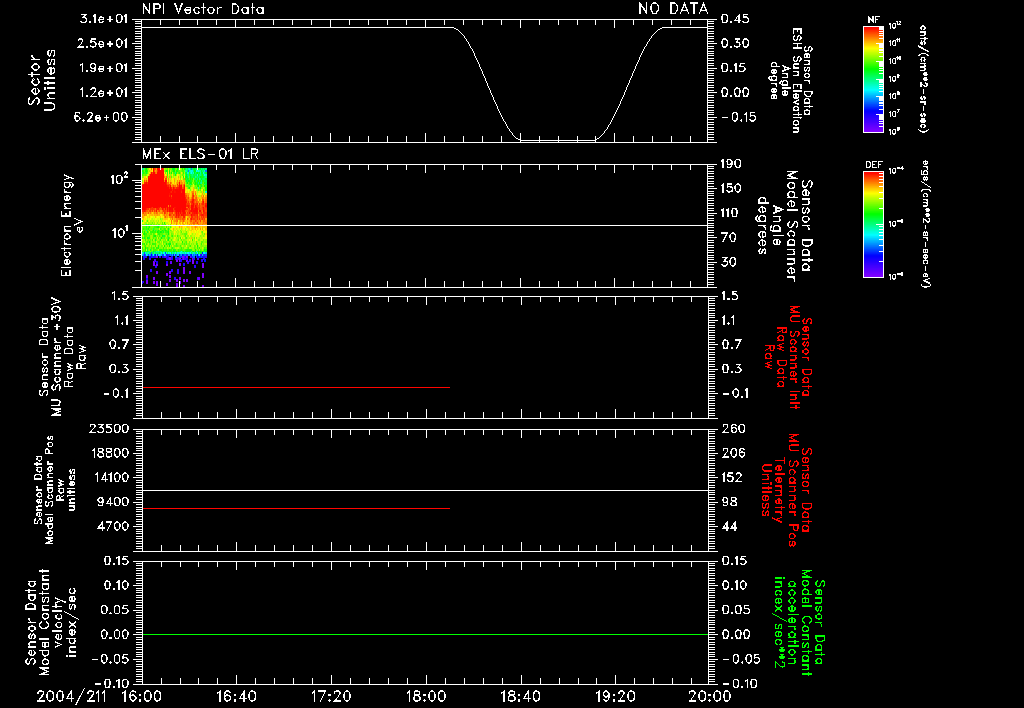Click the "190" scanner angle axis value

click(731, 164)
